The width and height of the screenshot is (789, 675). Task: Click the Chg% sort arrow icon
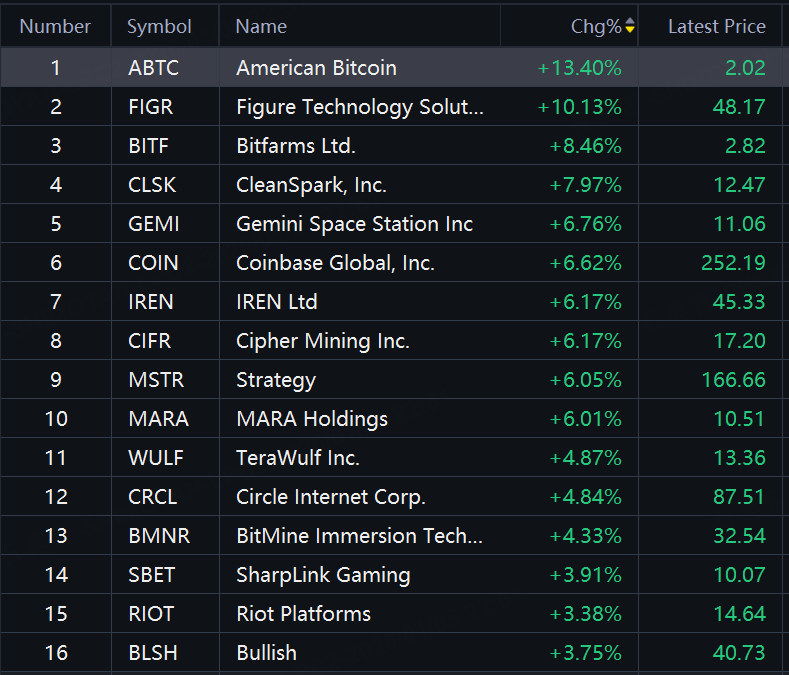(630, 27)
